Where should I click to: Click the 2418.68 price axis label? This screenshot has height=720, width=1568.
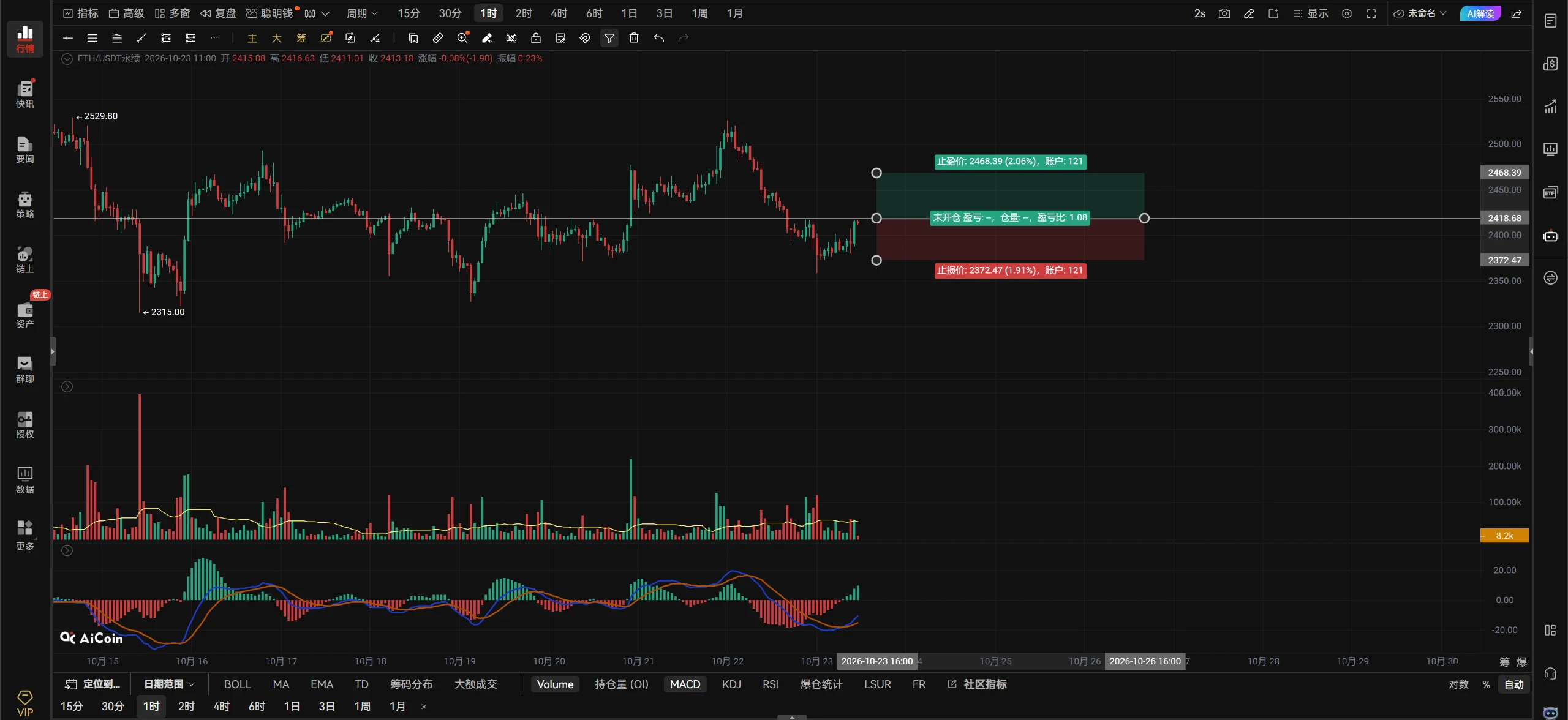[1504, 218]
